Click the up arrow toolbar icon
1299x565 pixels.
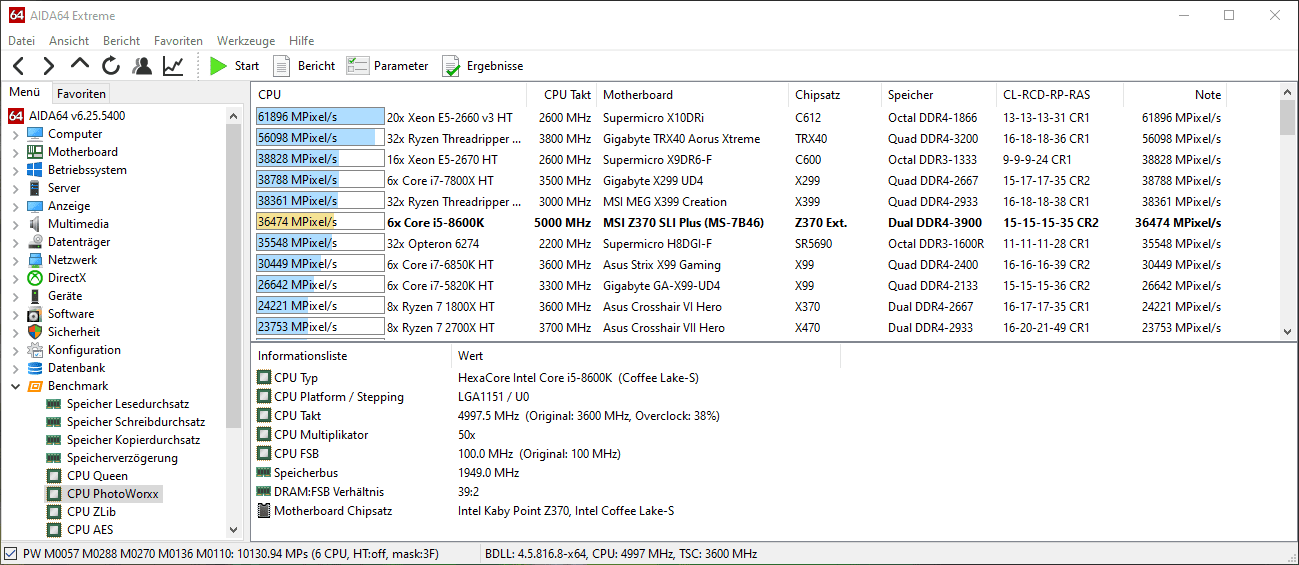[x=80, y=65]
